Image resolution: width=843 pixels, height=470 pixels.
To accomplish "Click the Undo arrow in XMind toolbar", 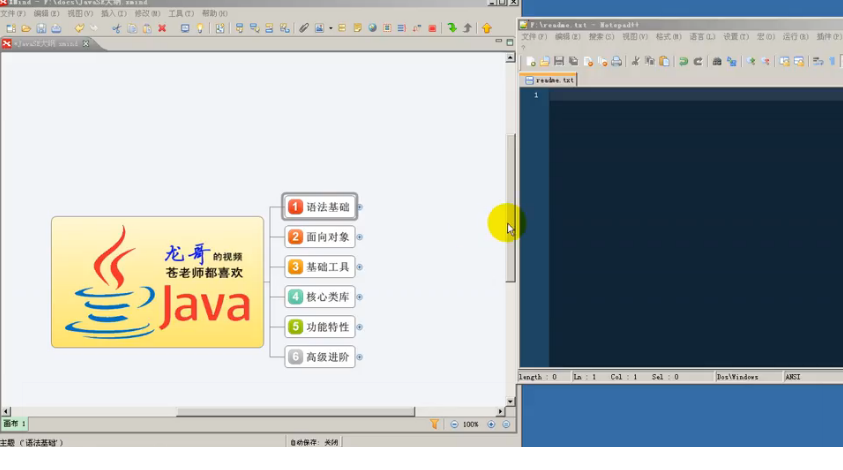I will [79, 28].
